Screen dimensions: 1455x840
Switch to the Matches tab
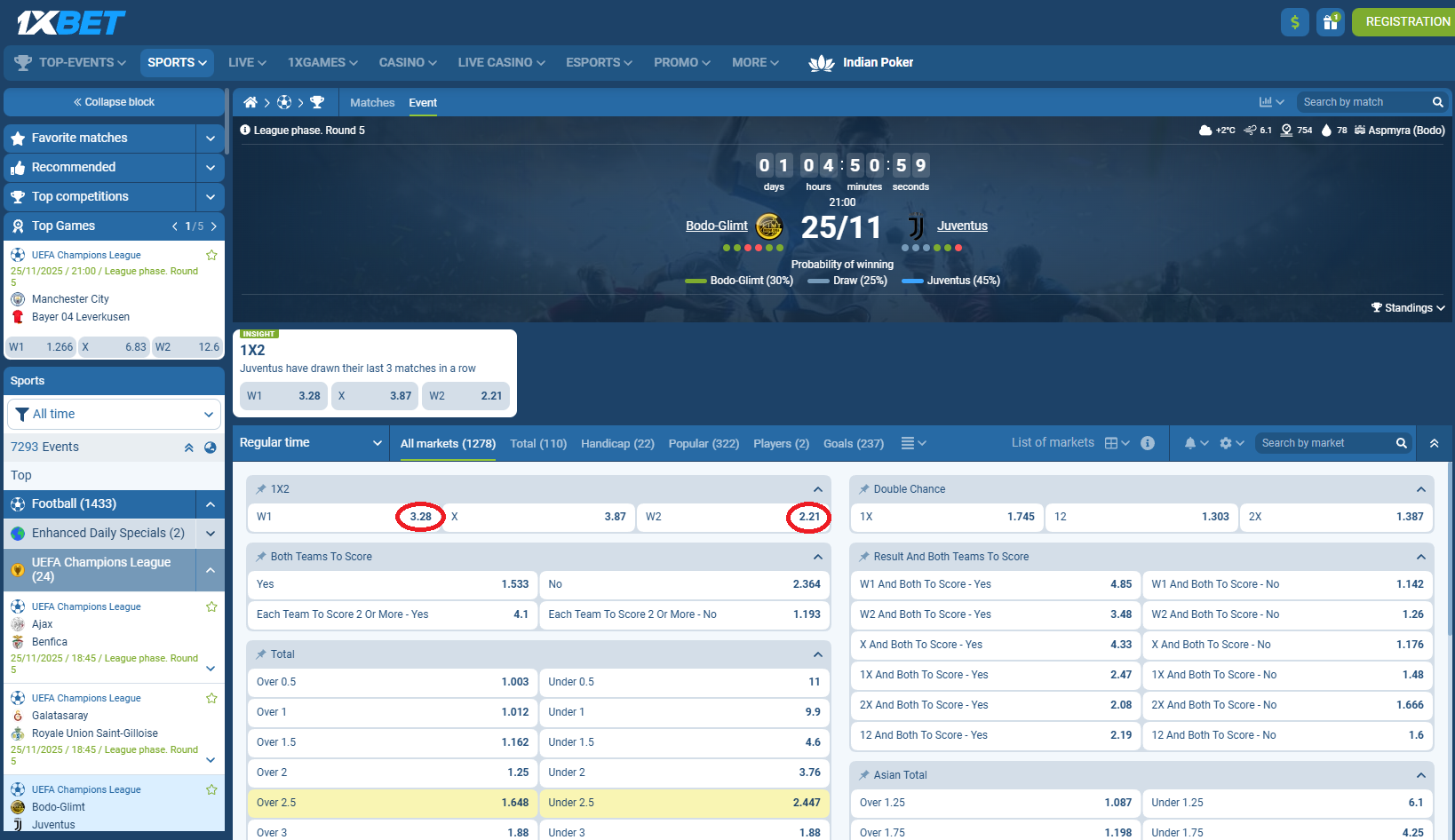coord(371,102)
